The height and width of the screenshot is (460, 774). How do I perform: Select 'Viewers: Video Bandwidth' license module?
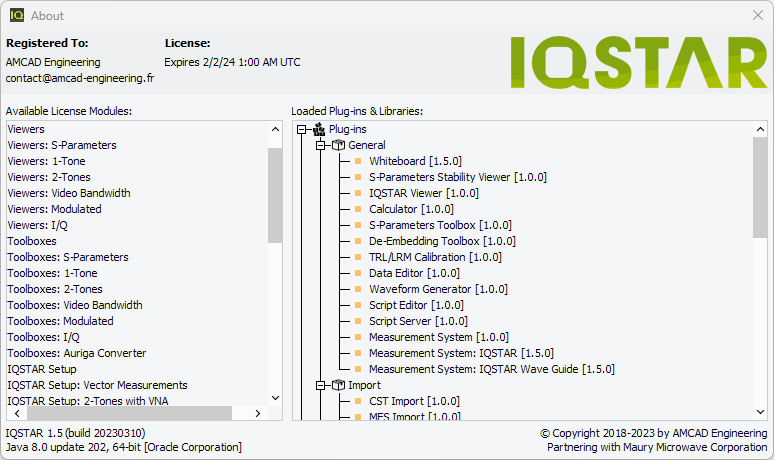click(69, 193)
